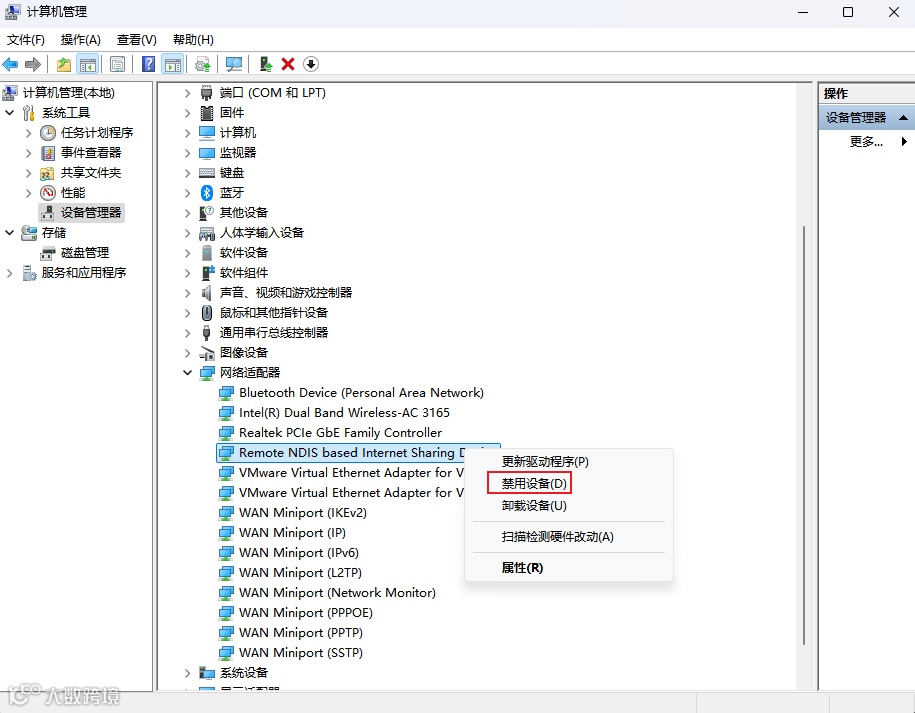The height and width of the screenshot is (713, 915).
Task: Select WAN Miniport (PPPOE) adapter
Action: click(306, 613)
